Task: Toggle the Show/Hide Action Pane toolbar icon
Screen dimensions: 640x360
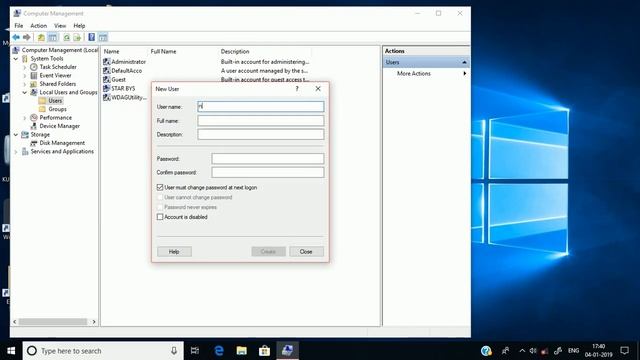Action: coord(103,38)
